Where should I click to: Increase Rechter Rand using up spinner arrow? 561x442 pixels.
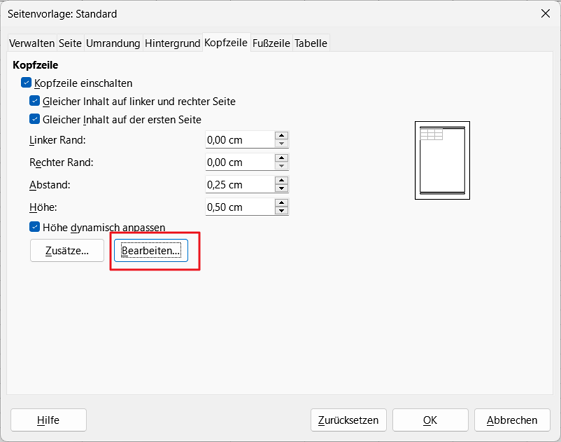click(282, 158)
